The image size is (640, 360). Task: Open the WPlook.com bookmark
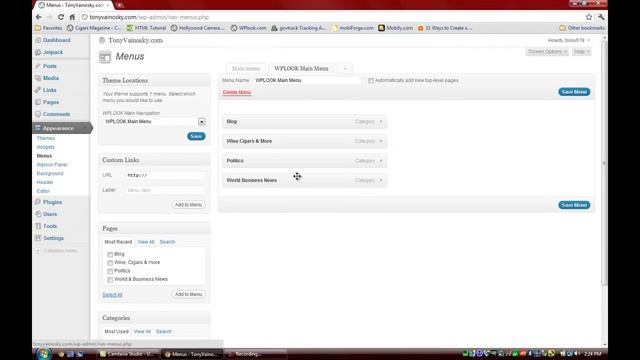point(249,28)
